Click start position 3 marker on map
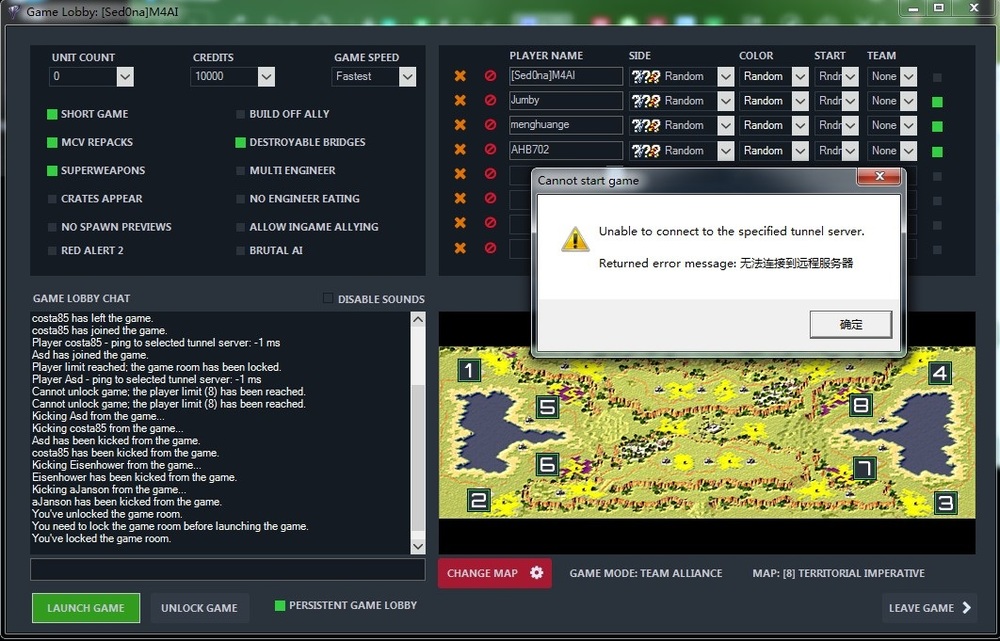The height and width of the screenshot is (641, 1000). pos(945,502)
